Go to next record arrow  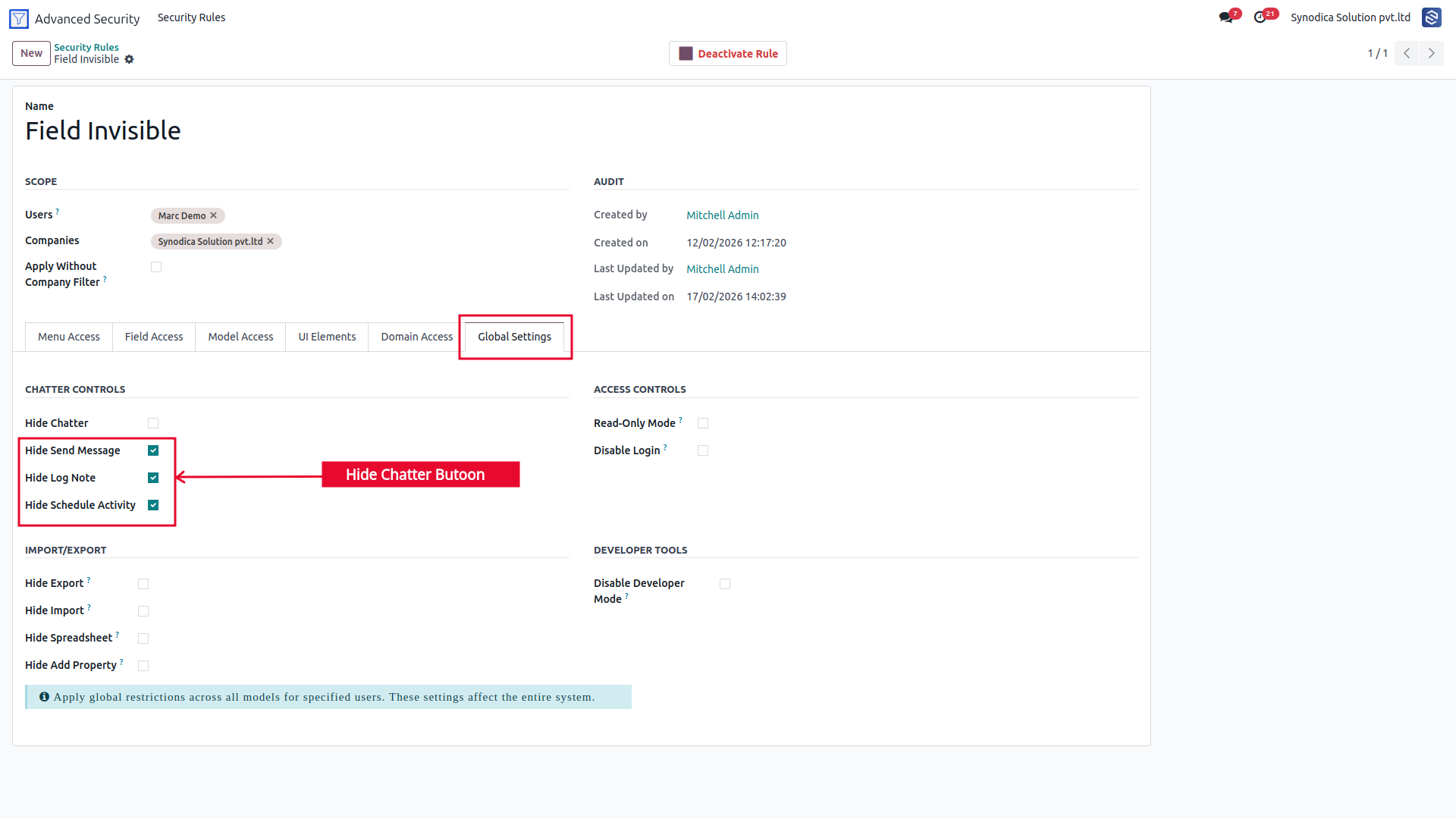click(x=1432, y=53)
